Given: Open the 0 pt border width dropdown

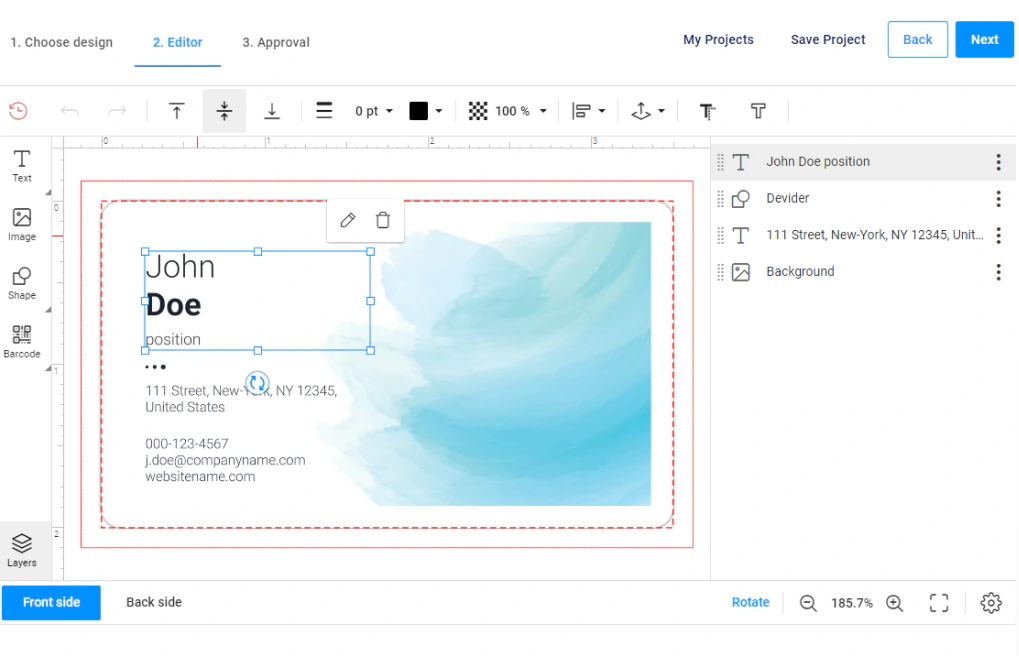Looking at the screenshot, I should pyautogui.click(x=374, y=111).
